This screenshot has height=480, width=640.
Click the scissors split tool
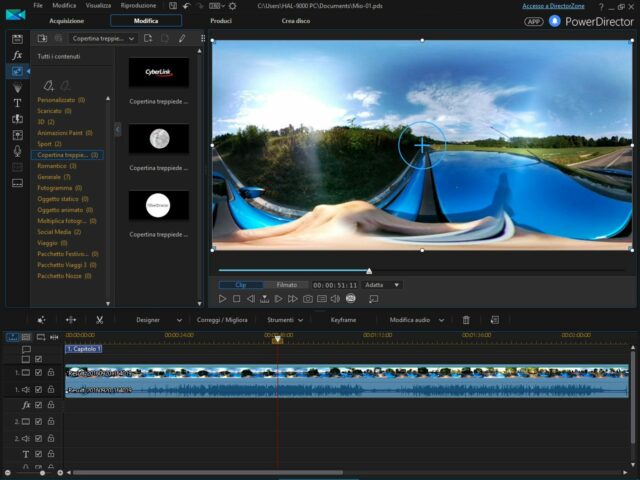[x=100, y=320]
